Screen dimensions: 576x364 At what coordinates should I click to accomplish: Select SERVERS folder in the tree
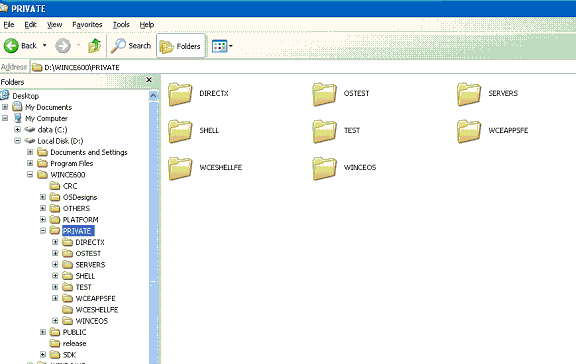[90, 265]
